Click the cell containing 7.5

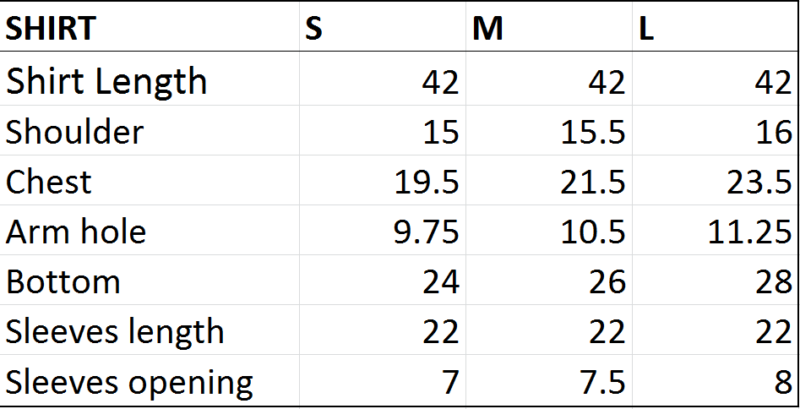[549, 381]
